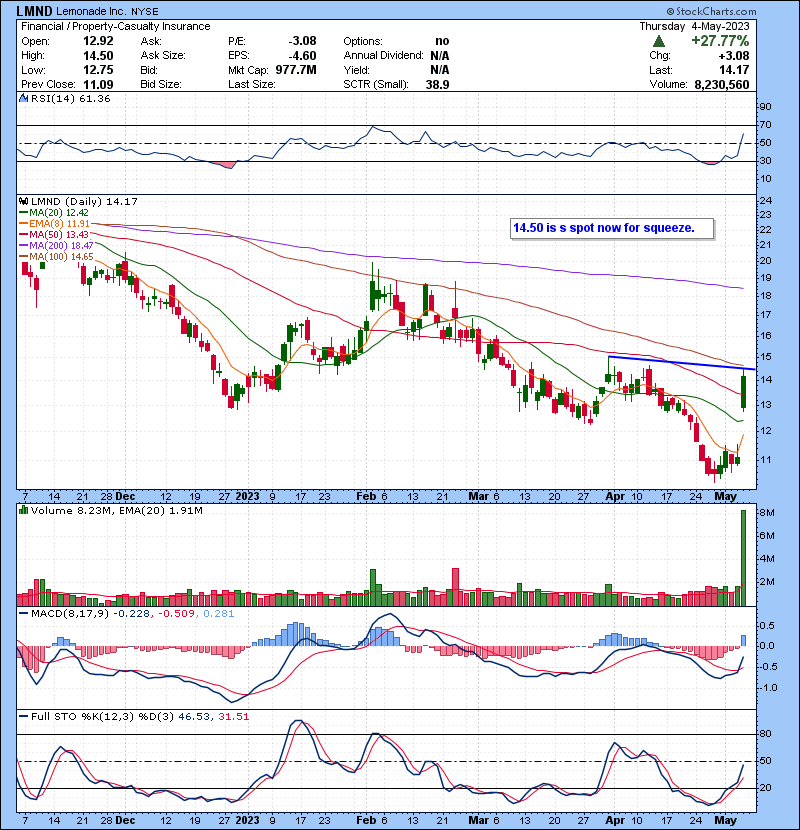800x830 pixels.
Task: Click the LMND ticker symbol in the header
Action: [x=35, y=11]
